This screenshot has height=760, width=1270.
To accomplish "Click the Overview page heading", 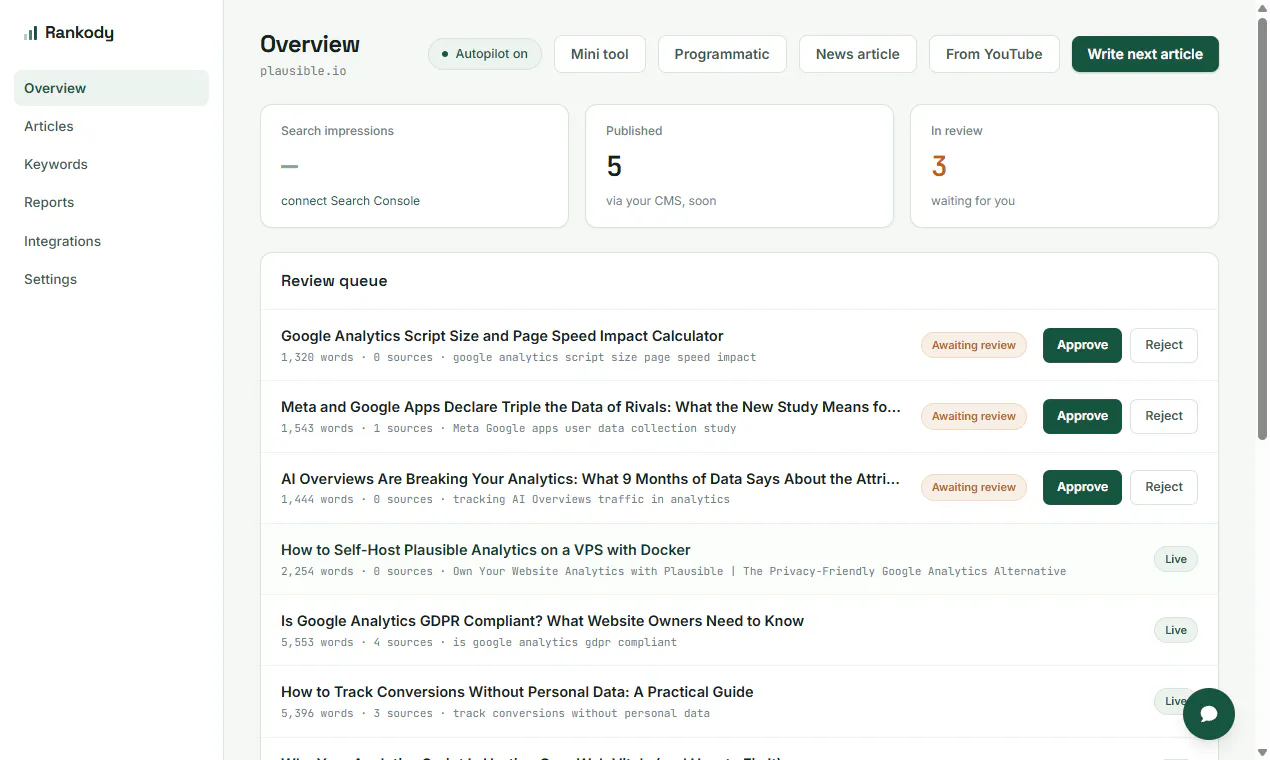I will click(x=310, y=44).
